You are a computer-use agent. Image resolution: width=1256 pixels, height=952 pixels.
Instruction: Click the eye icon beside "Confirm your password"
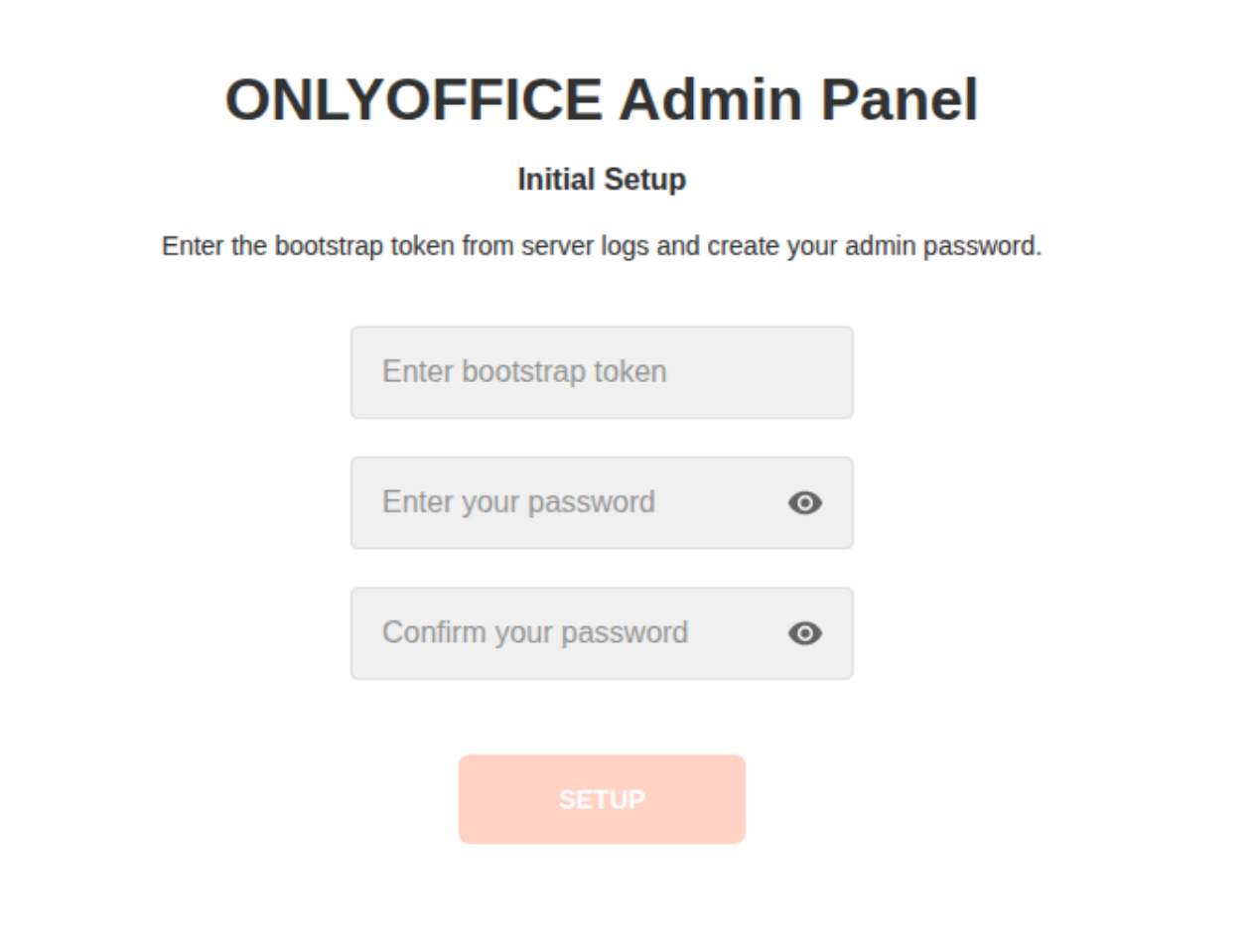pos(804,633)
